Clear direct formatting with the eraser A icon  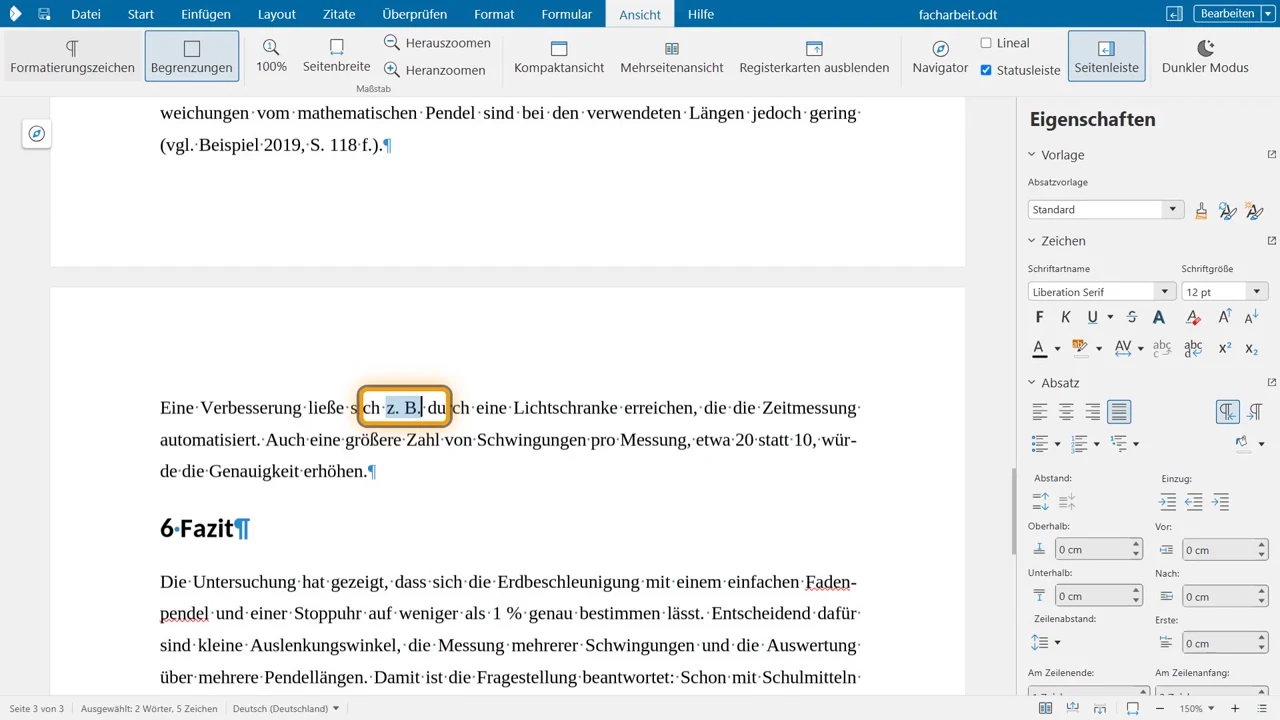[1193, 317]
